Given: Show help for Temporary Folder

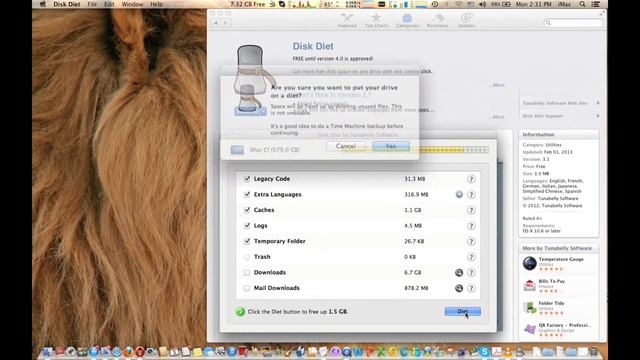Looking at the screenshot, I should coord(471,241).
